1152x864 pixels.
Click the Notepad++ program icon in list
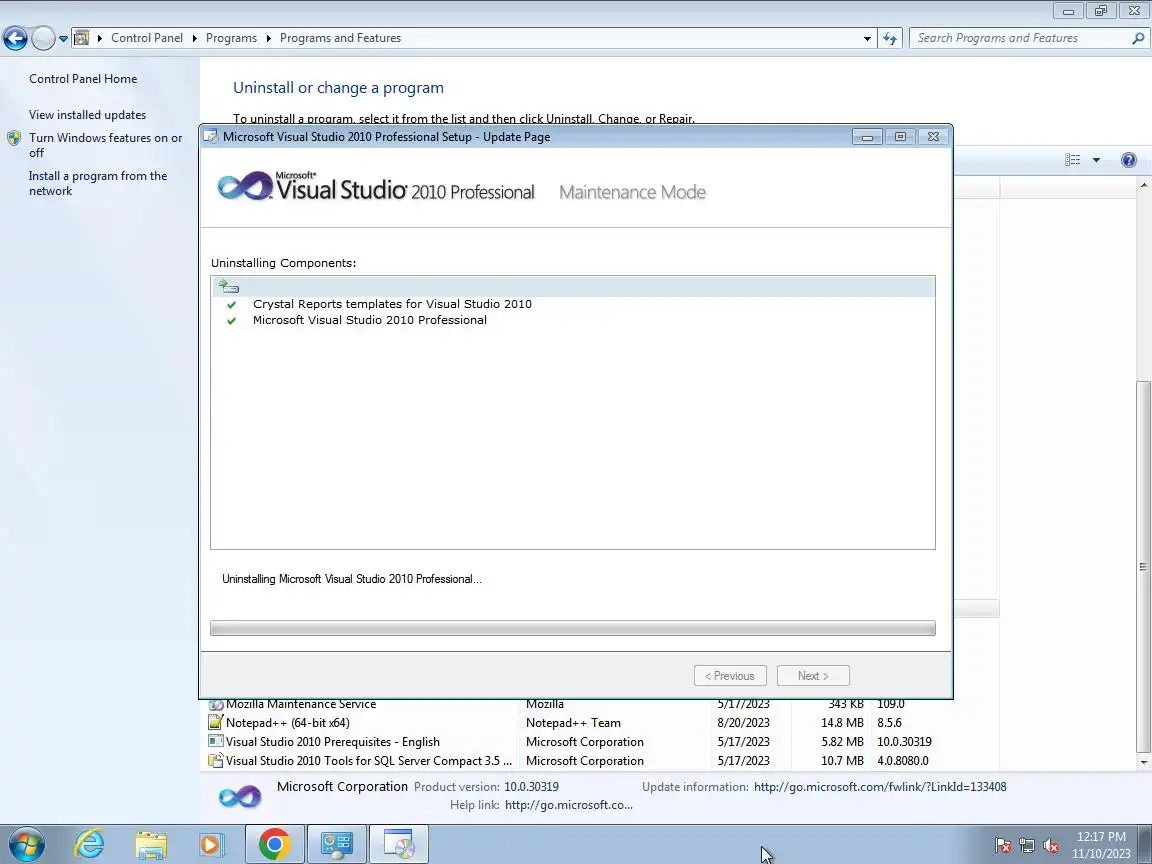pos(215,722)
